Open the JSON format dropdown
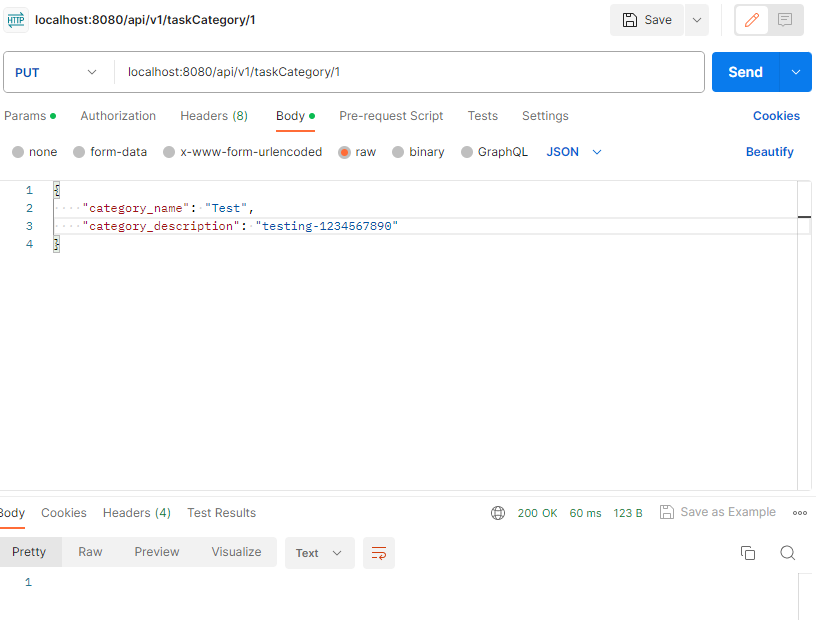This screenshot has height=620, width=816. click(x=574, y=151)
